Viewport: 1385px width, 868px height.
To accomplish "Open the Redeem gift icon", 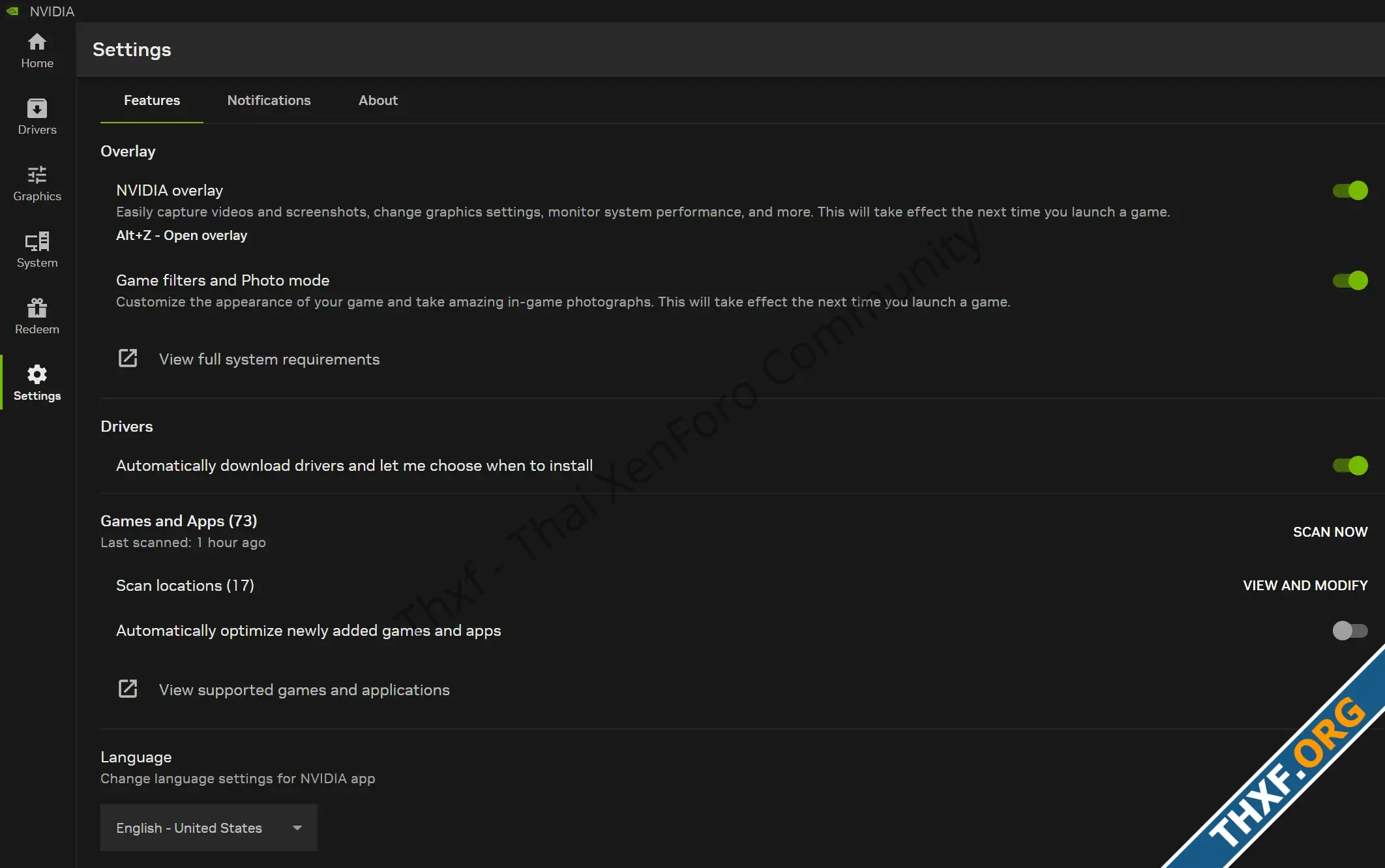I will pos(37,308).
